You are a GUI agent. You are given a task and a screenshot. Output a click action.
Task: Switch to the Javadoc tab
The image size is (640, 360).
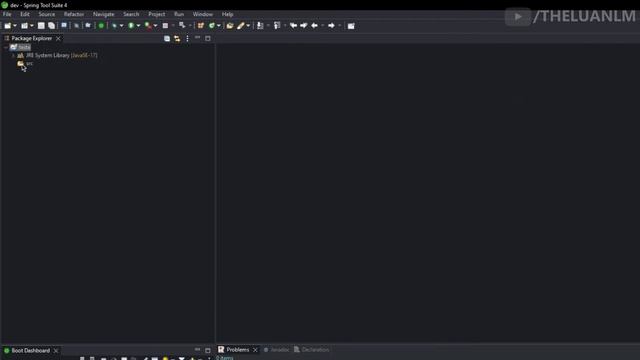point(276,350)
